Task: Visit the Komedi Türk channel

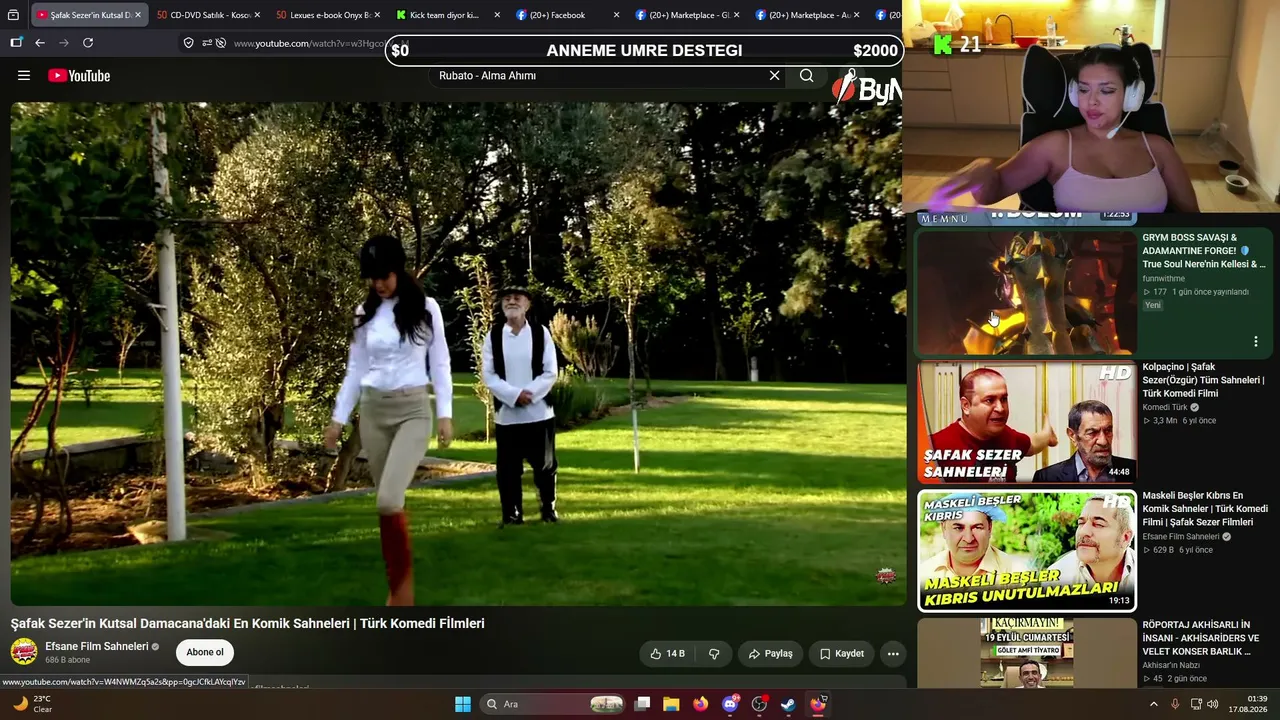Action: click(1165, 408)
